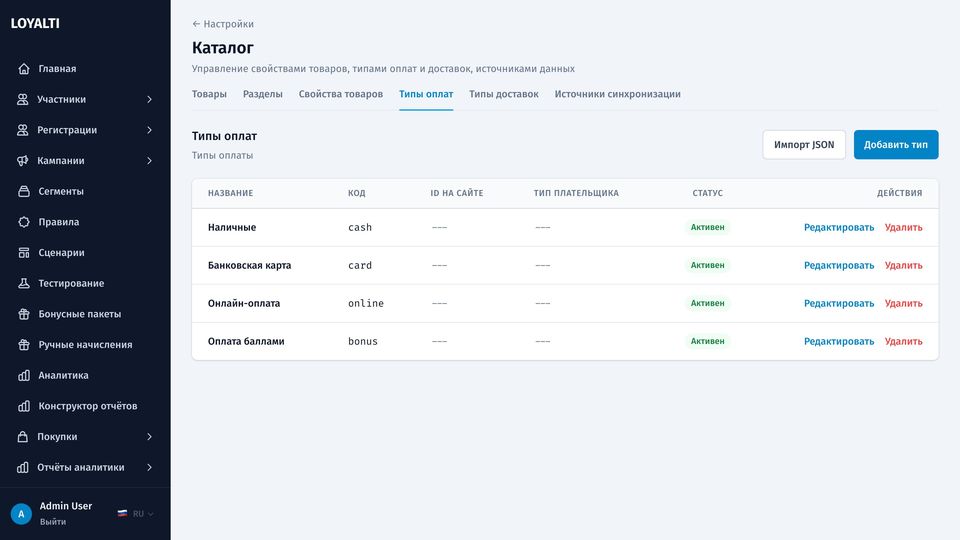The height and width of the screenshot is (540, 960).
Task: Open the Источники синхронизации tab
Action: click(618, 94)
